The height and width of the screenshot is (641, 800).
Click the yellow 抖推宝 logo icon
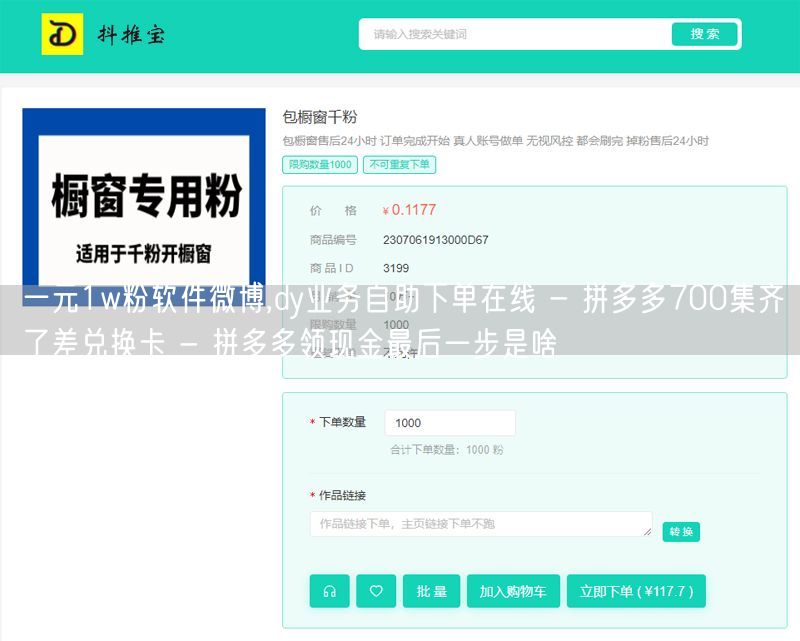pos(62,34)
